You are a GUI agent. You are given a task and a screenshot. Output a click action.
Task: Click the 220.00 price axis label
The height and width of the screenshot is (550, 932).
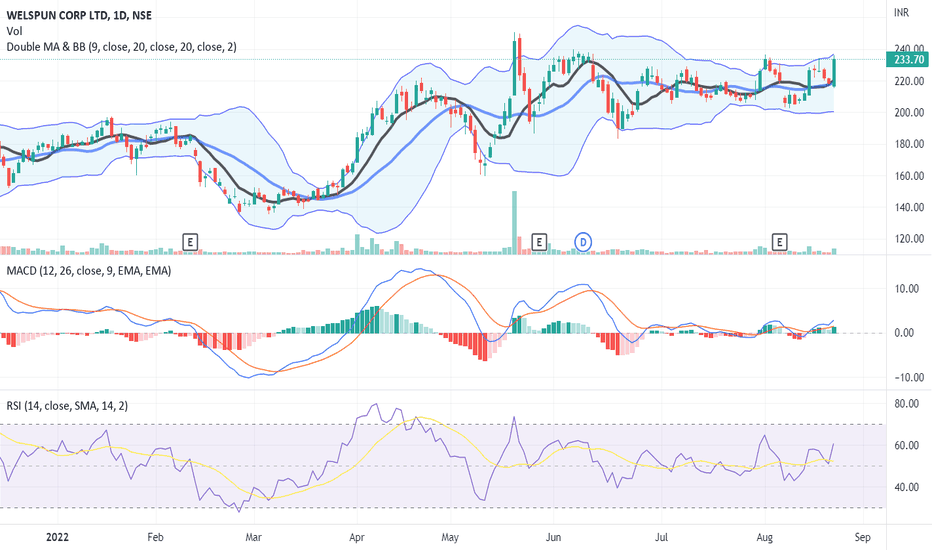[909, 81]
